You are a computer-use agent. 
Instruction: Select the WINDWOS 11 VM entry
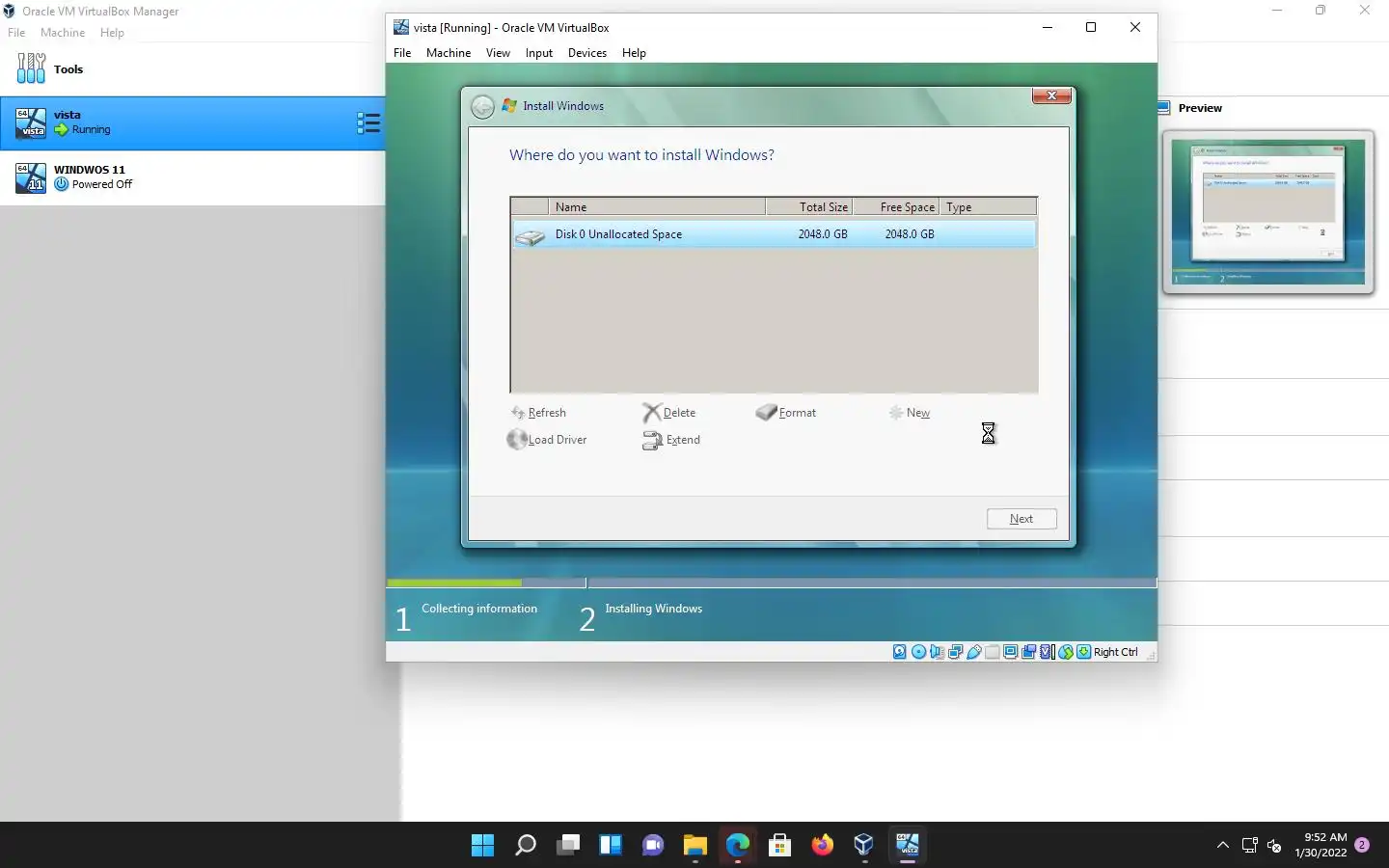pos(193,177)
